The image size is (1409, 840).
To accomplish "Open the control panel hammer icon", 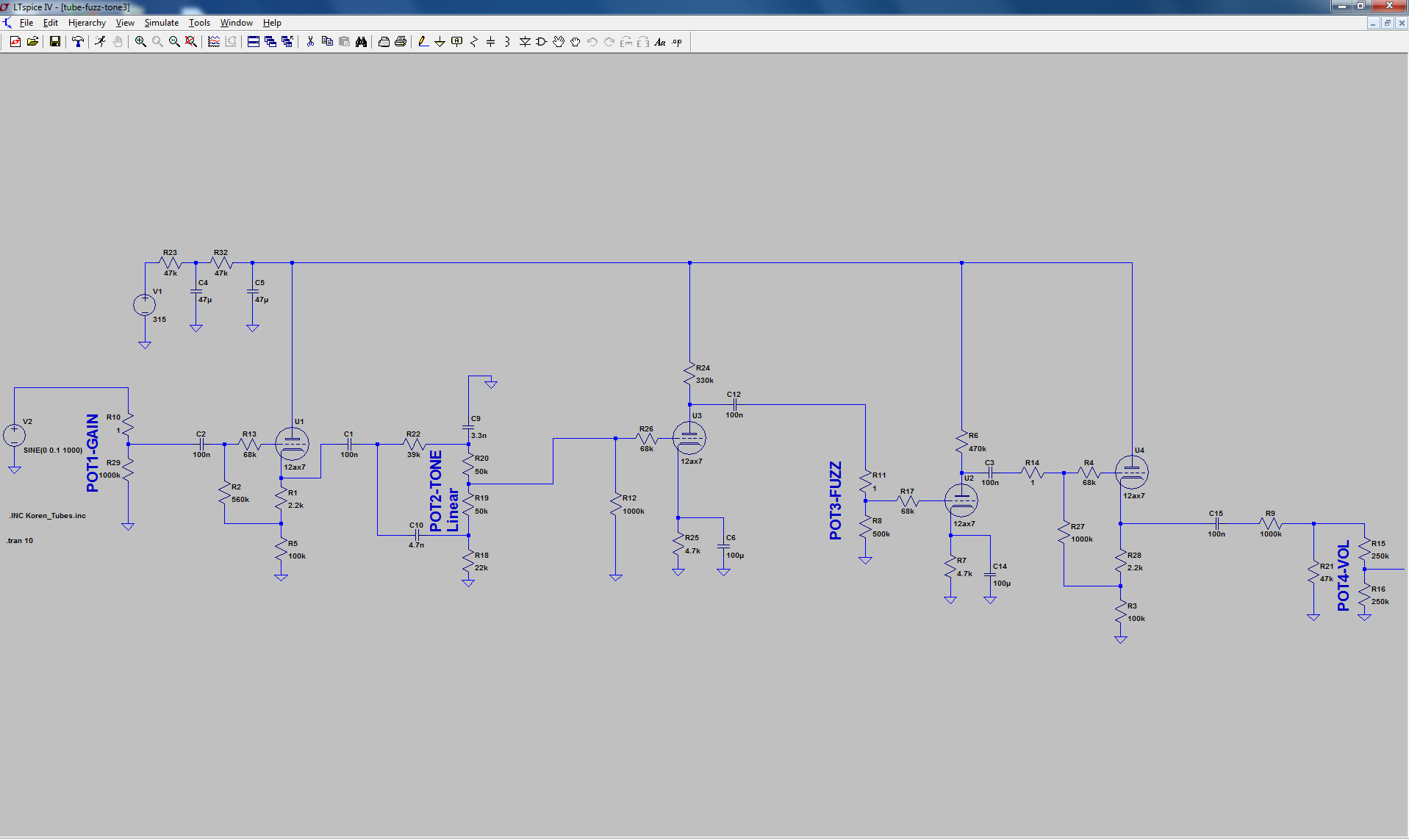I will tap(77, 42).
